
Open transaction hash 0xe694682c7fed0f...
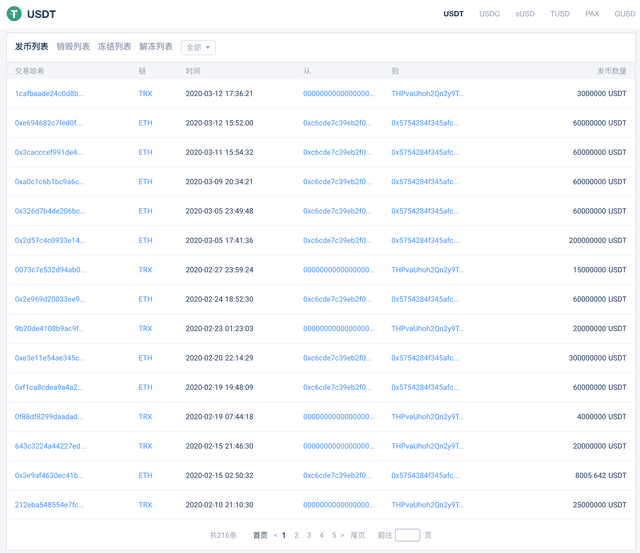pyautogui.click(x=49, y=123)
